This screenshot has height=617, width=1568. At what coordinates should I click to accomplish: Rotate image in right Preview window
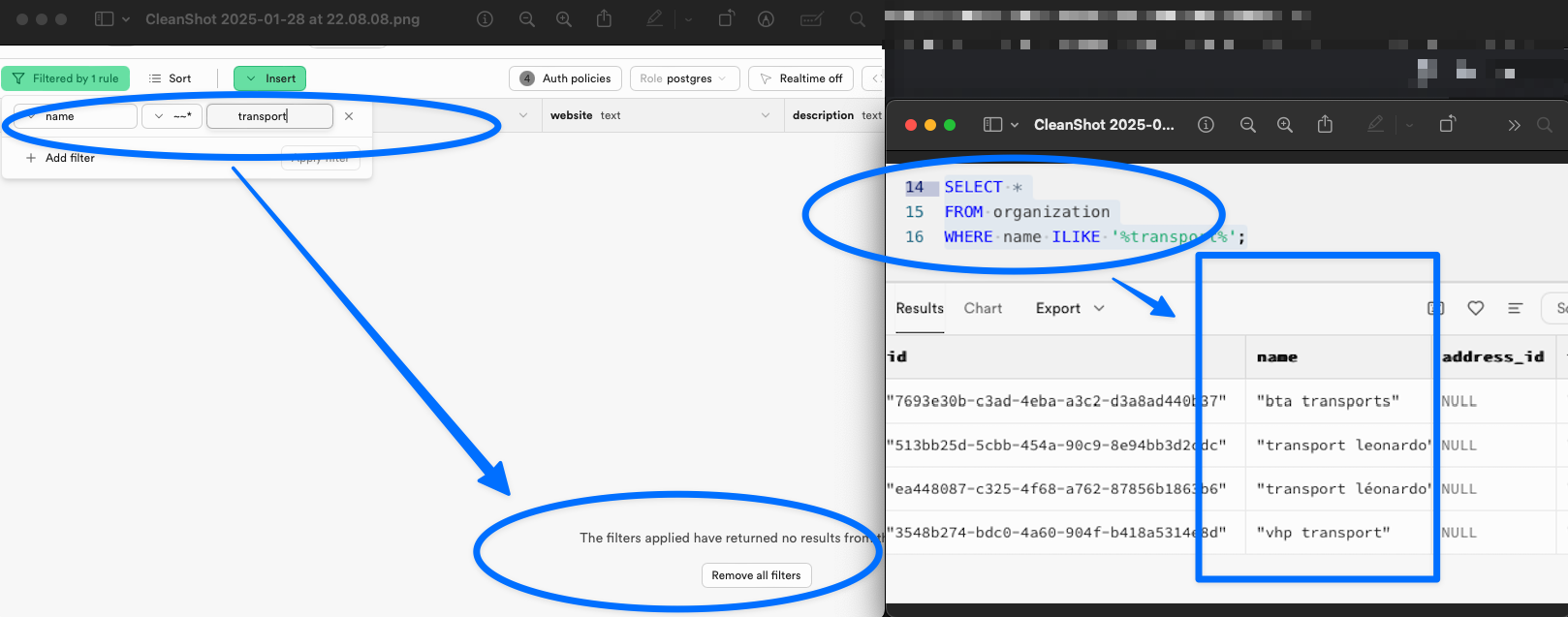click(x=1447, y=124)
